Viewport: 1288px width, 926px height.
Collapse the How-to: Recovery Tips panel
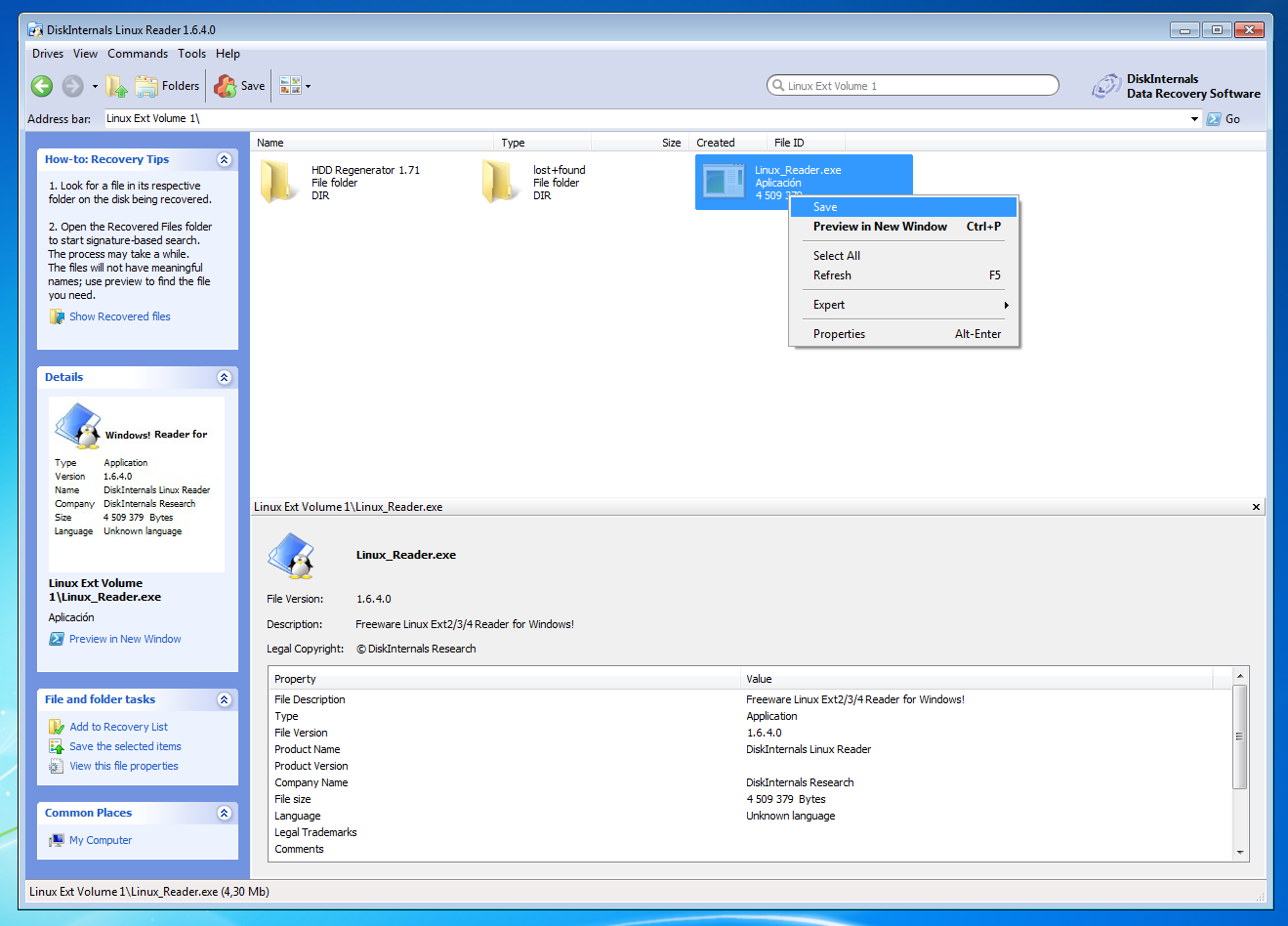pyautogui.click(x=225, y=159)
